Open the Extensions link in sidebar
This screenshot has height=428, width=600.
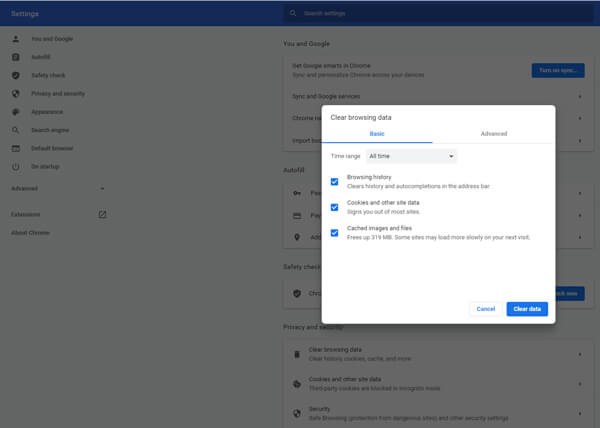[x=26, y=215]
